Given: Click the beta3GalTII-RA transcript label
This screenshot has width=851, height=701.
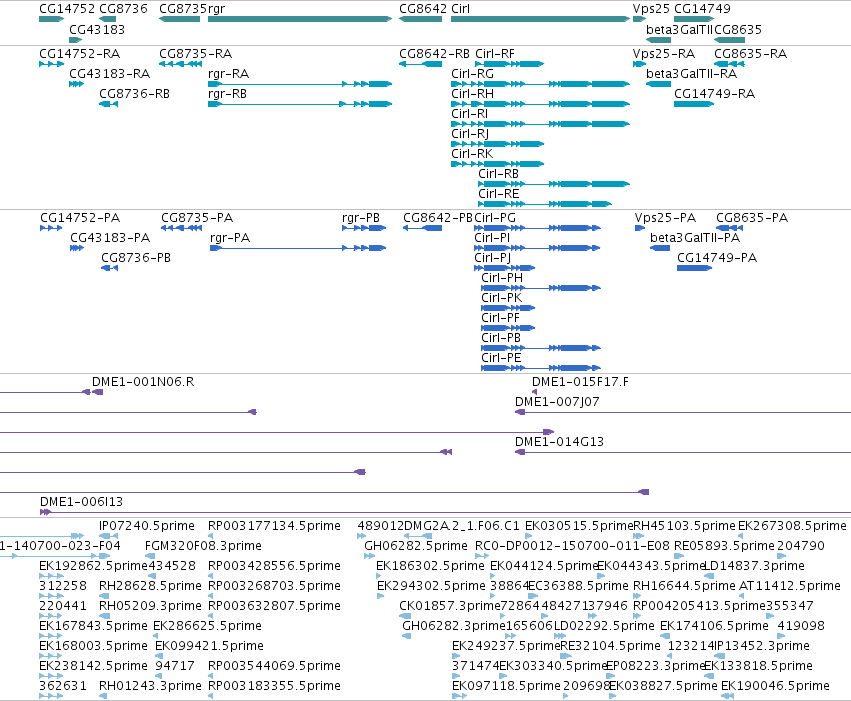Looking at the screenshot, I should (691, 74).
